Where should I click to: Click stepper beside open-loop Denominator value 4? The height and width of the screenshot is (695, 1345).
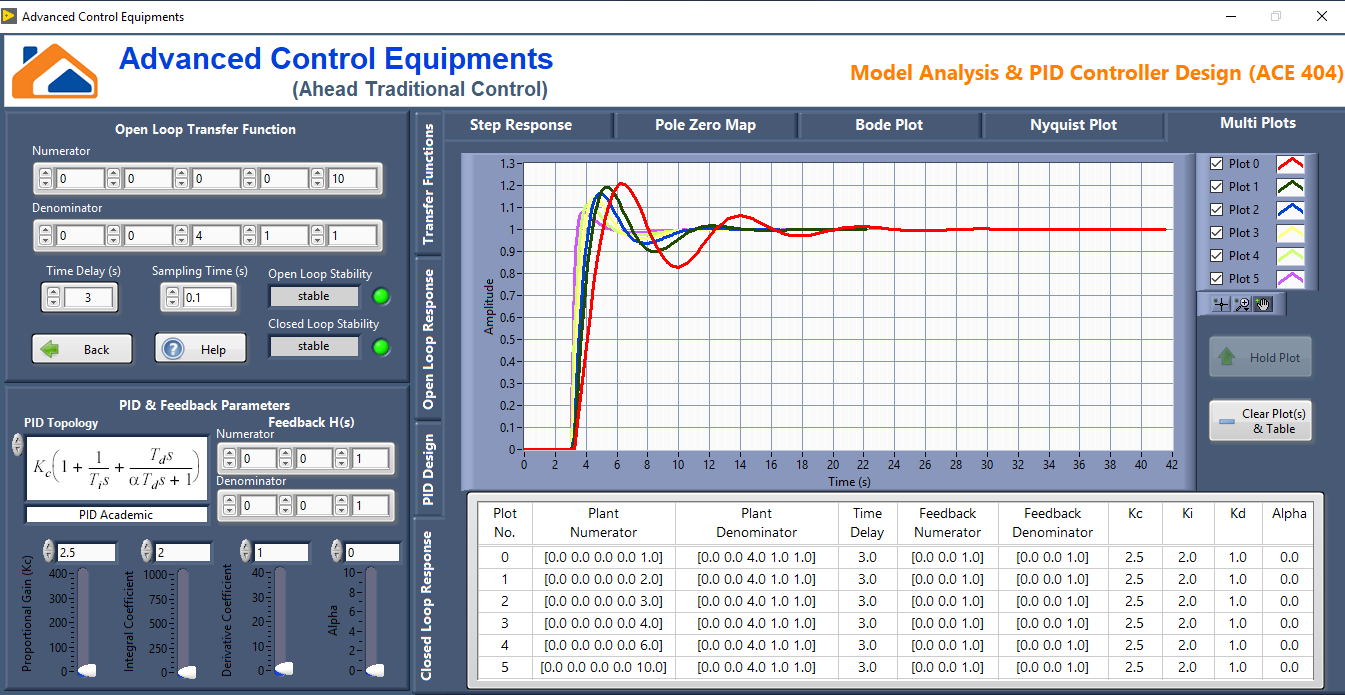pyautogui.click(x=182, y=236)
